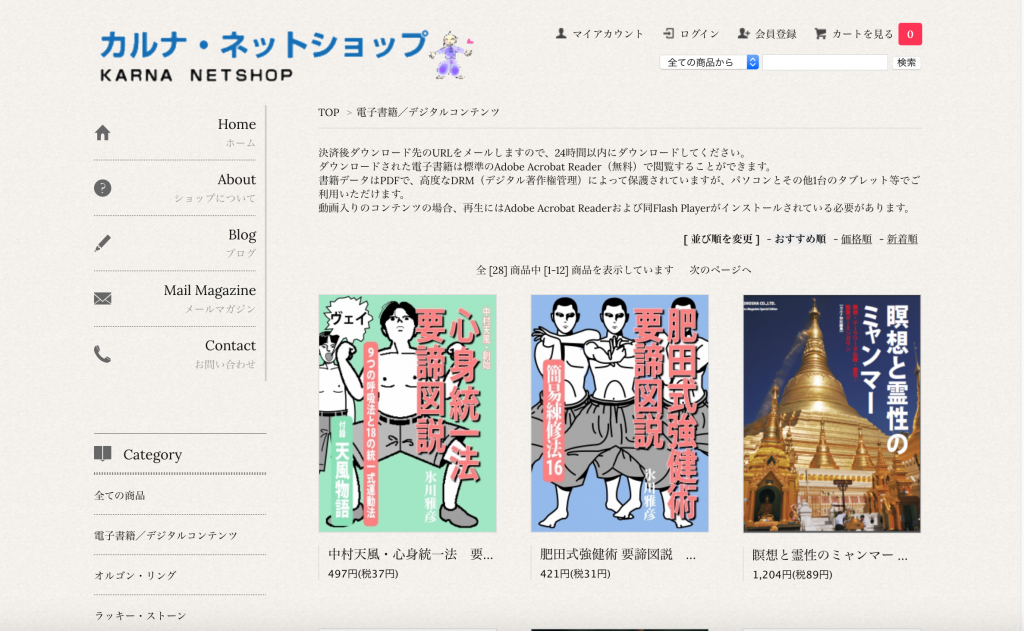1024x631 pixels.
Task: Open the 心身統一法 要諦図説 book cover
Action: (x=407, y=413)
